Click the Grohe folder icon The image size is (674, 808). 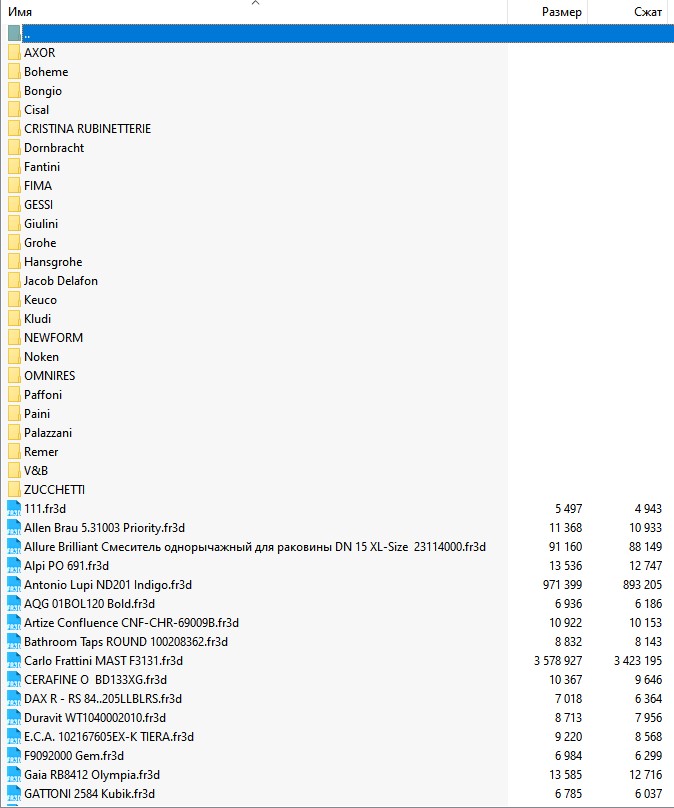click(14, 243)
